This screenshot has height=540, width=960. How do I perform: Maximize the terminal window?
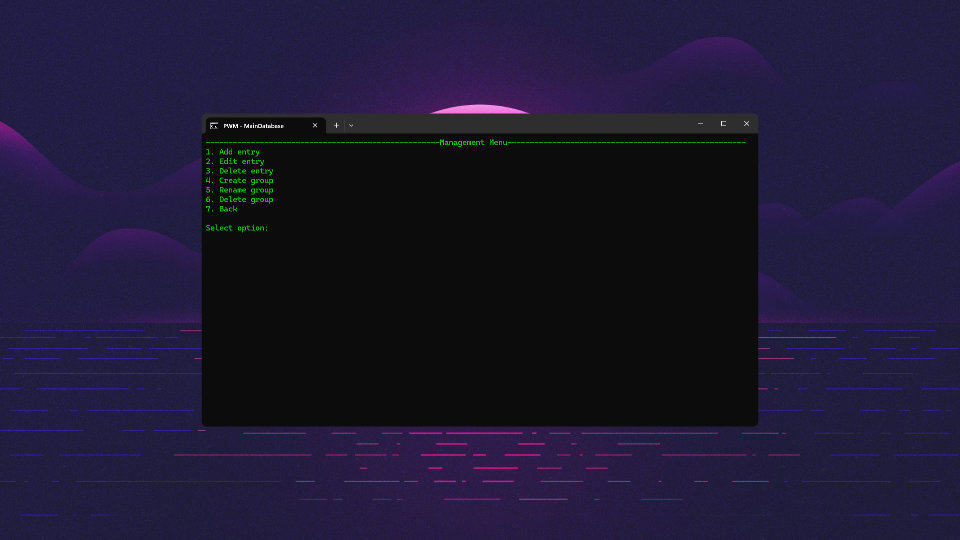point(723,124)
